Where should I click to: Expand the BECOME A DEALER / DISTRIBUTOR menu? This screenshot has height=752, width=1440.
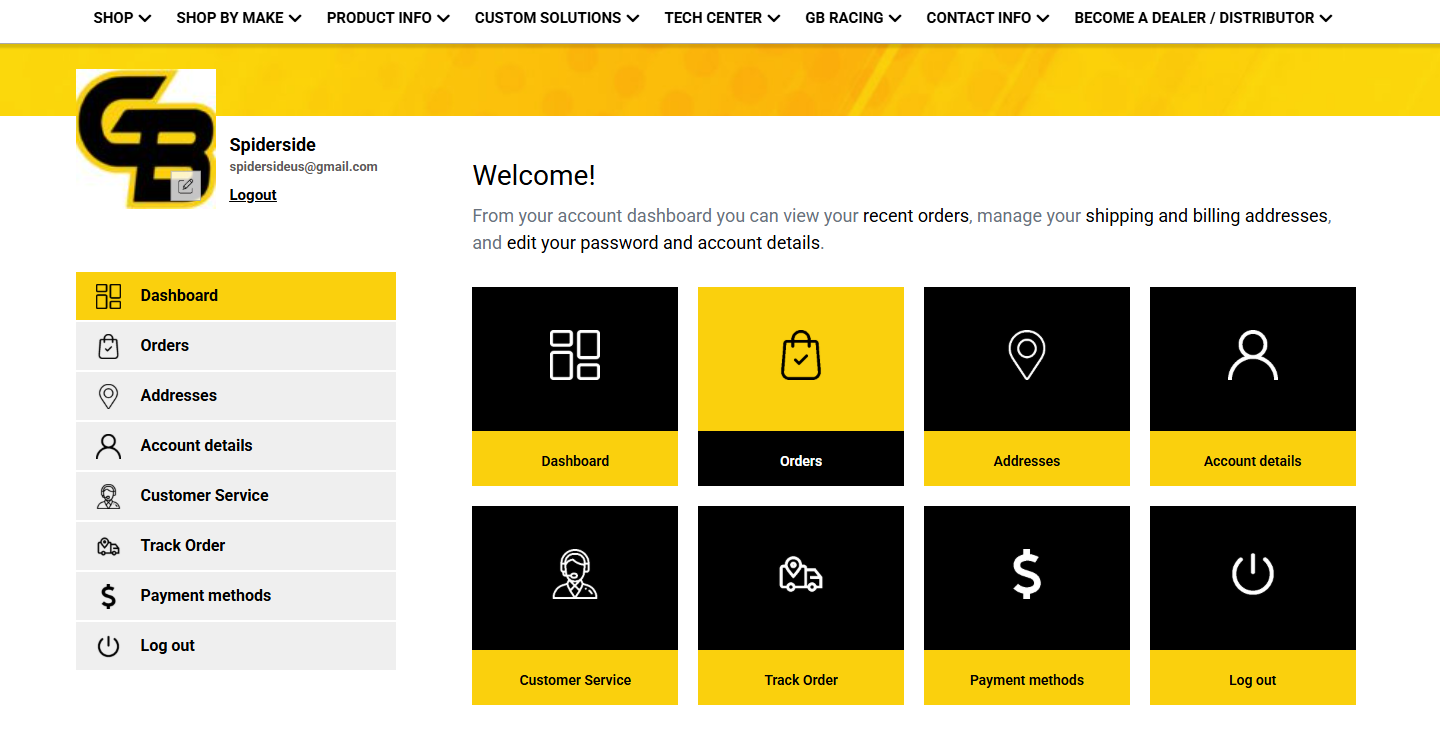click(1203, 18)
